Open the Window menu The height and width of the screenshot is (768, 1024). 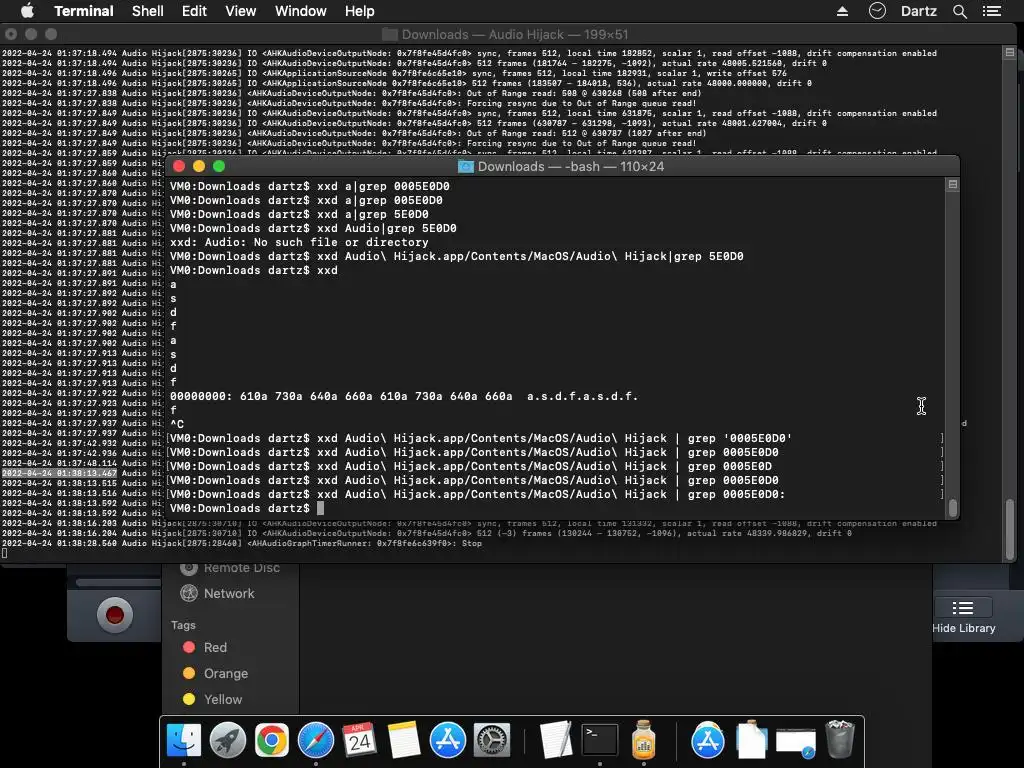(300, 11)
